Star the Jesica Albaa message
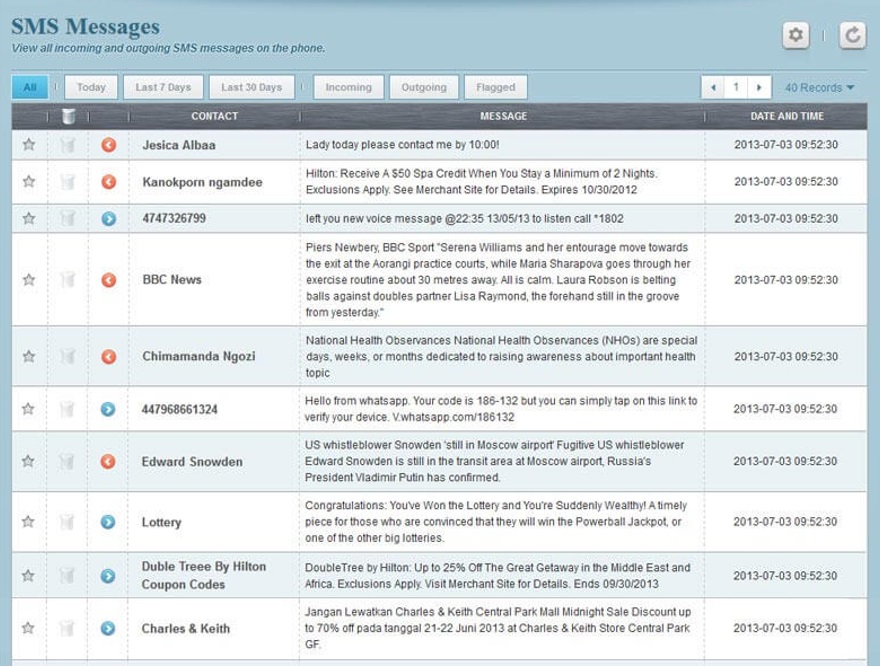This screenshot has height=667, width=880. coord(29,145)
